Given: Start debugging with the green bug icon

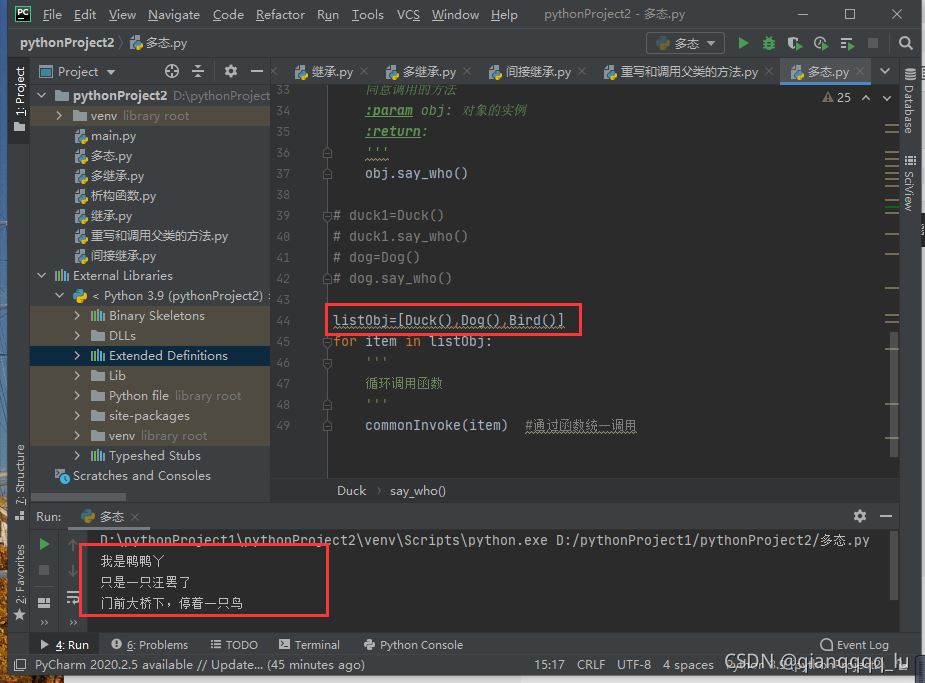Looking at the screenshot, I should (768, 43).
